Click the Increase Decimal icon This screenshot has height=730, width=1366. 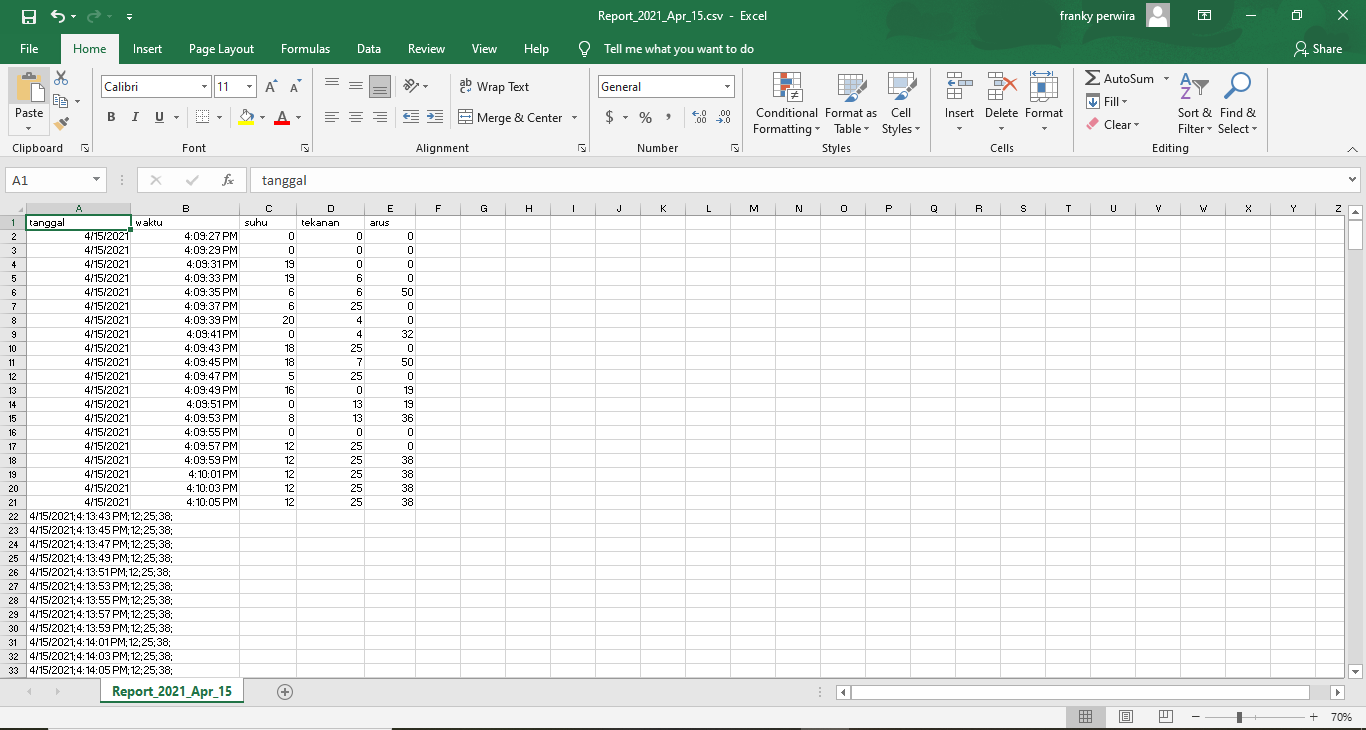[700, 117]
